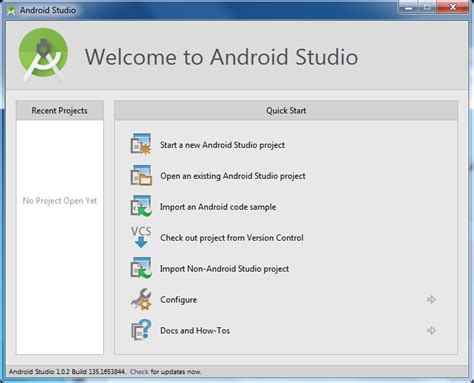474x383 pixels.
Task: Click the Import Non-Android Studio project icon
Action: tap(141, 268)
